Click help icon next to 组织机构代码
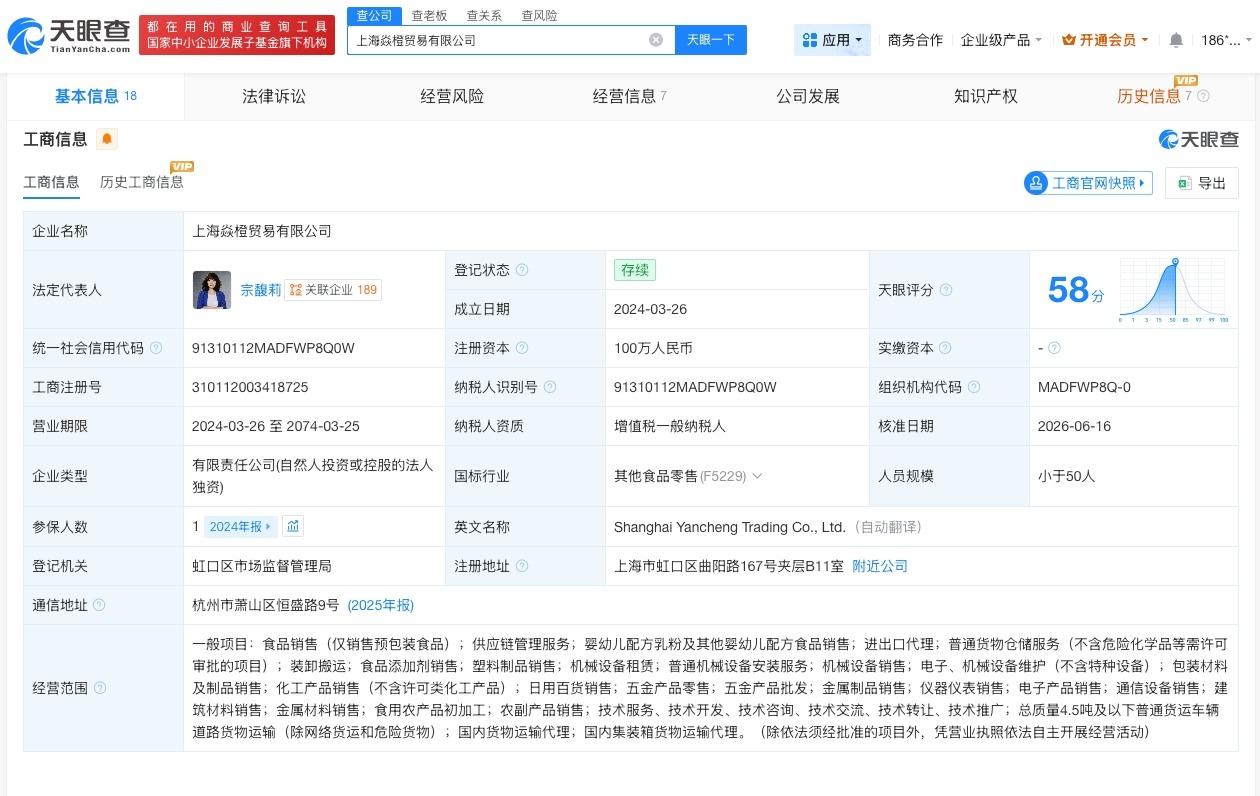 point(973,387)
